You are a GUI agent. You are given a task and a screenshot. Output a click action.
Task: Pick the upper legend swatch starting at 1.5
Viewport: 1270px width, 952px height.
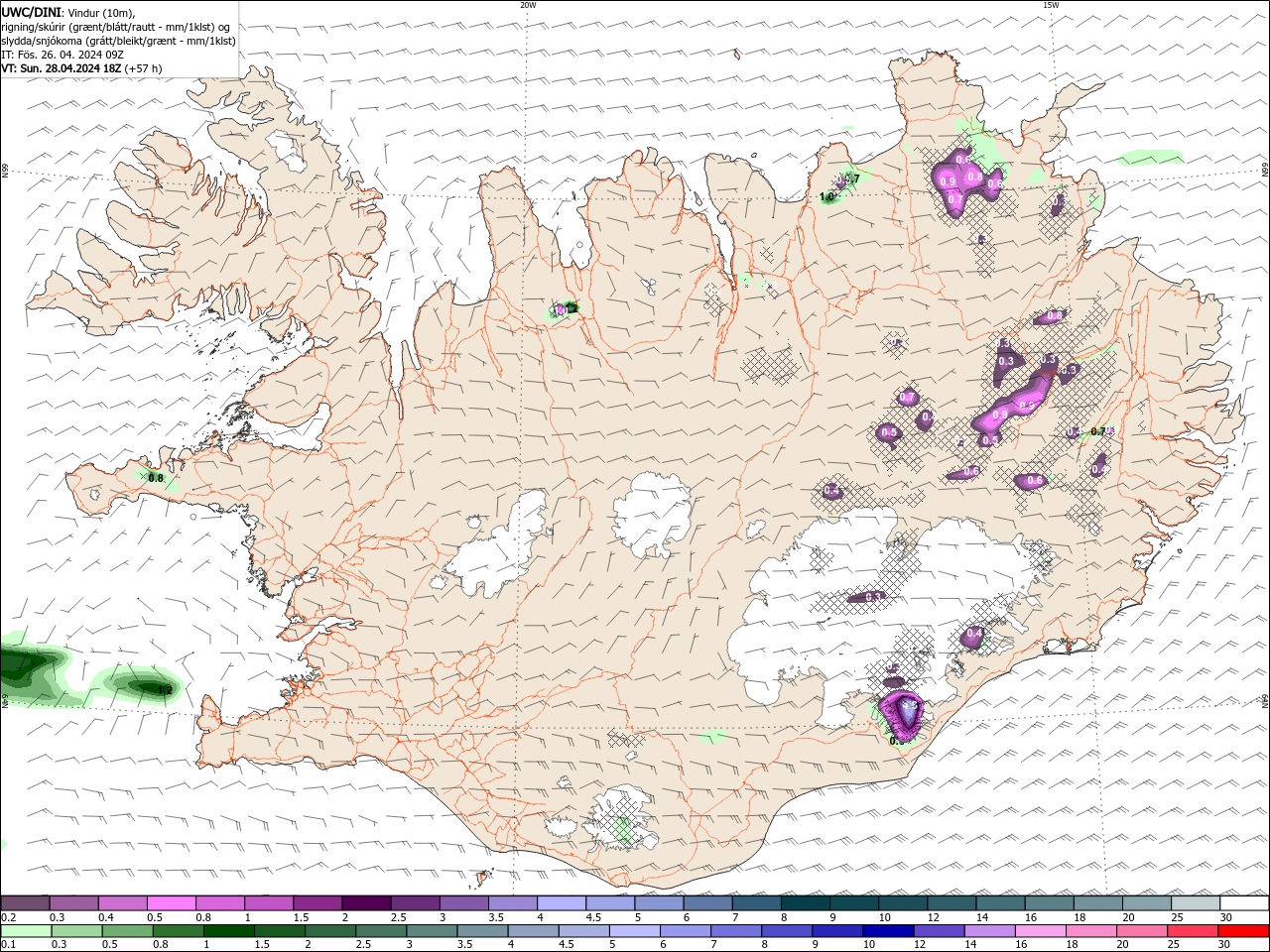[317, 903]
